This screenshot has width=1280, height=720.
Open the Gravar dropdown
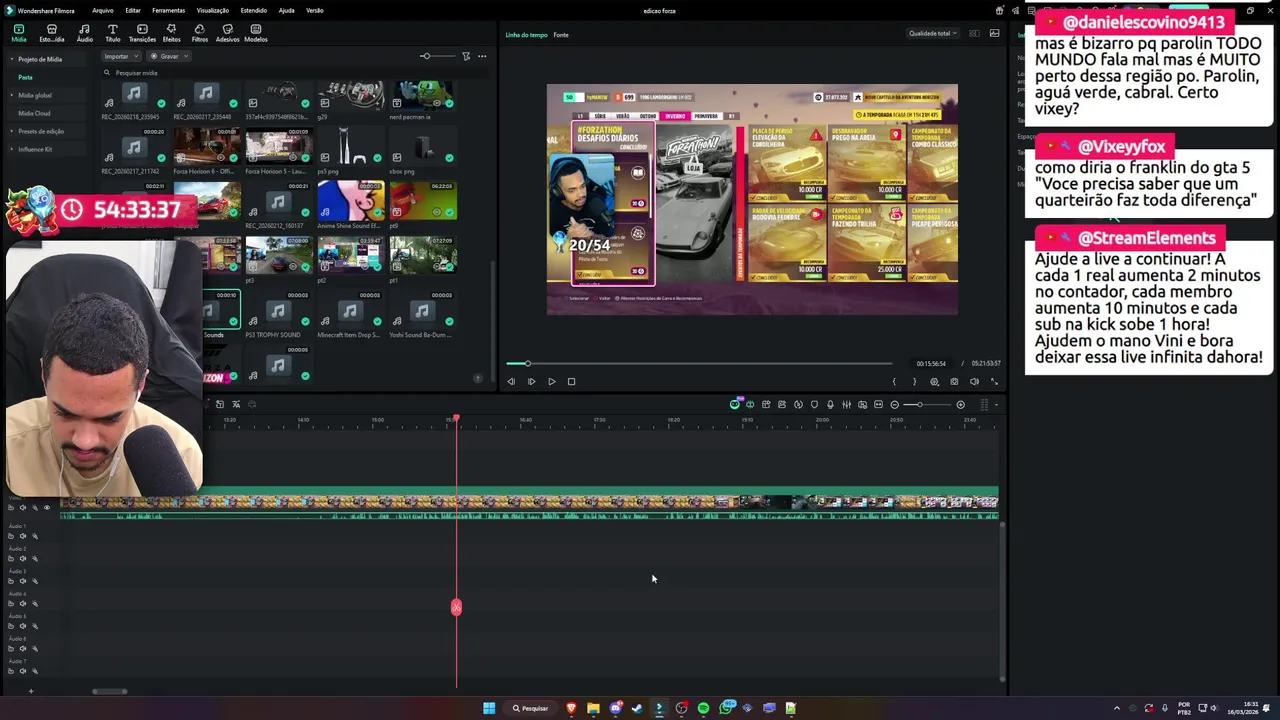coord(170,56)
